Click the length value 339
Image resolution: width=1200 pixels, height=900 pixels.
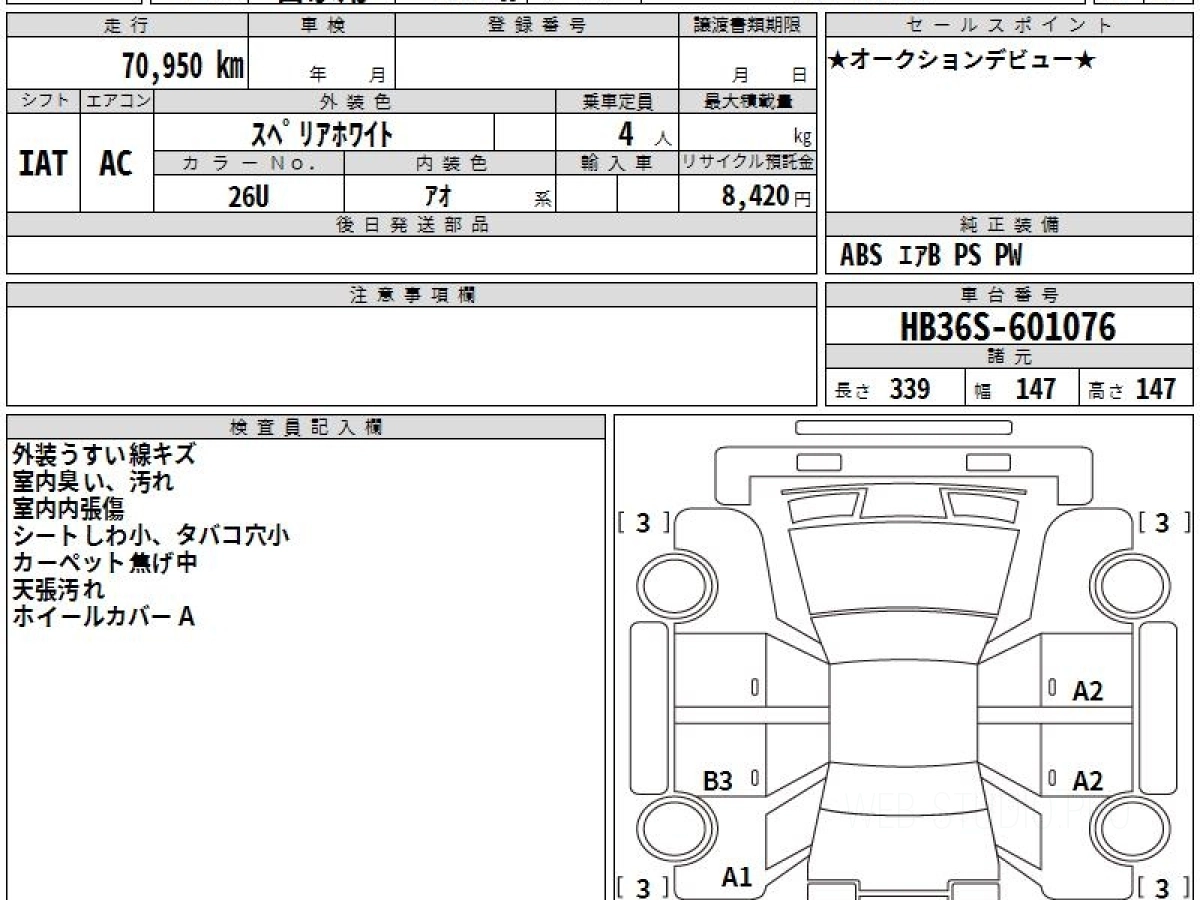pyautogui.click(x=909, y=390)
